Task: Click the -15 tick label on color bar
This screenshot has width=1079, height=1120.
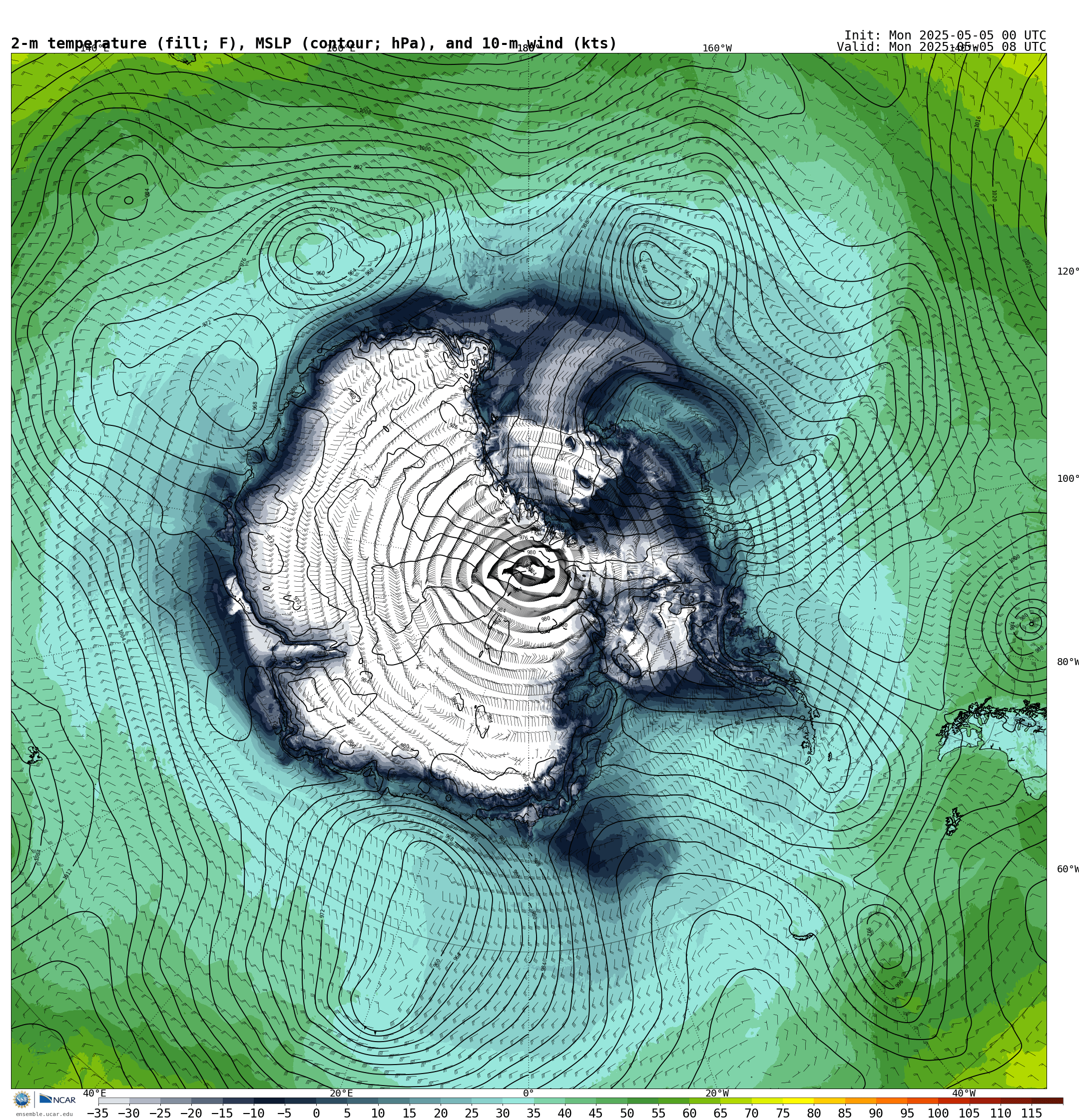Action: [222, 1114]
